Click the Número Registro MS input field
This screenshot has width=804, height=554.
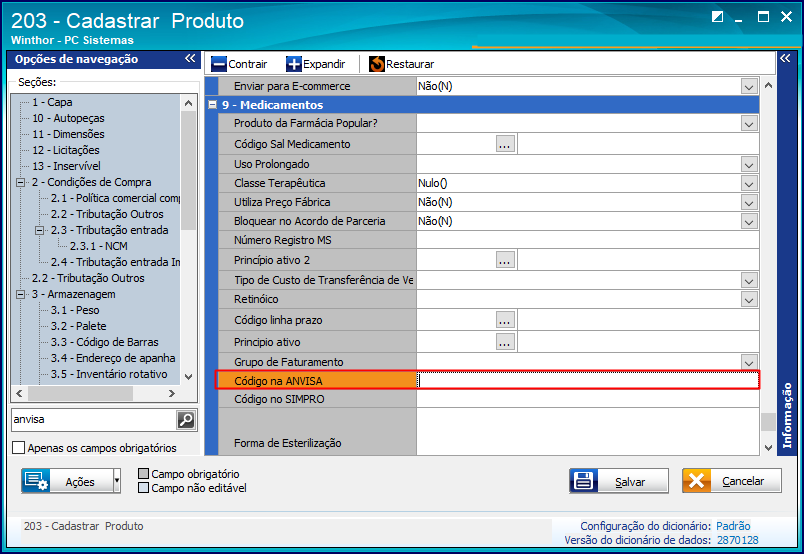588,240
